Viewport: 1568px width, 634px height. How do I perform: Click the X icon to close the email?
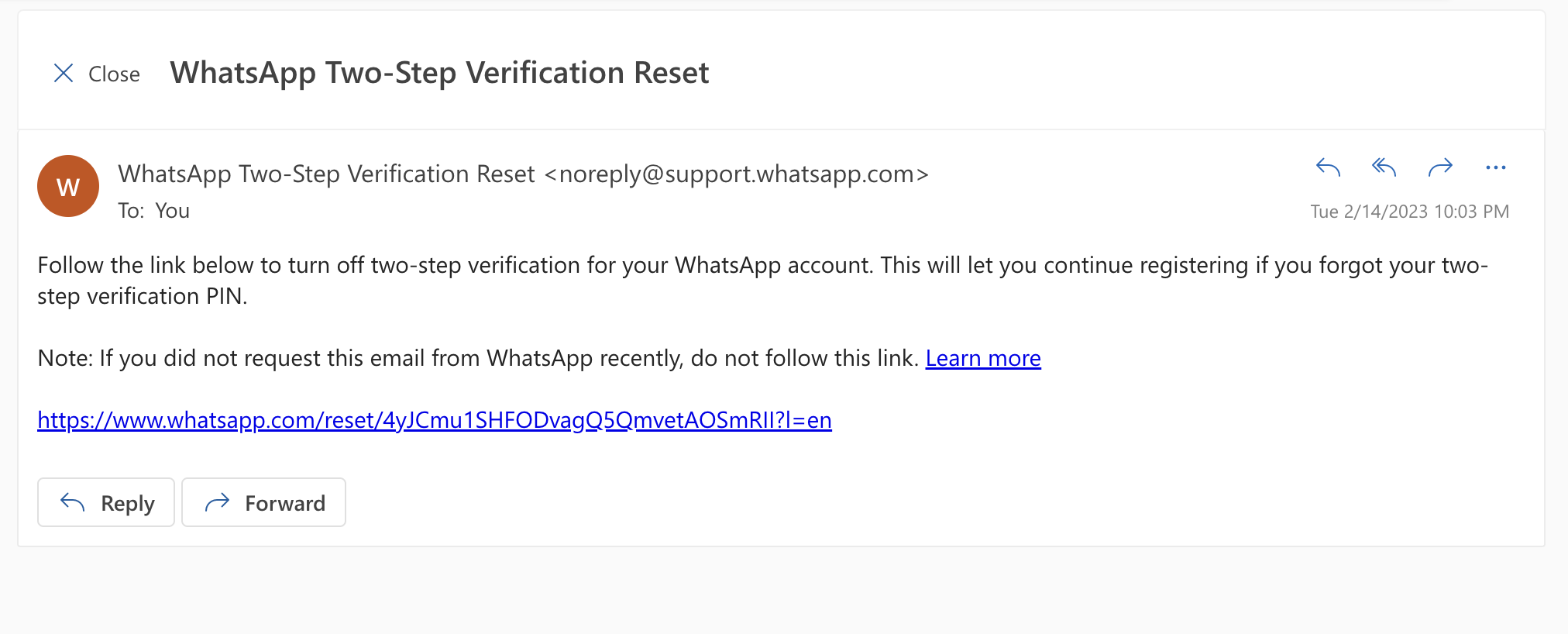(x=64, y=74)
